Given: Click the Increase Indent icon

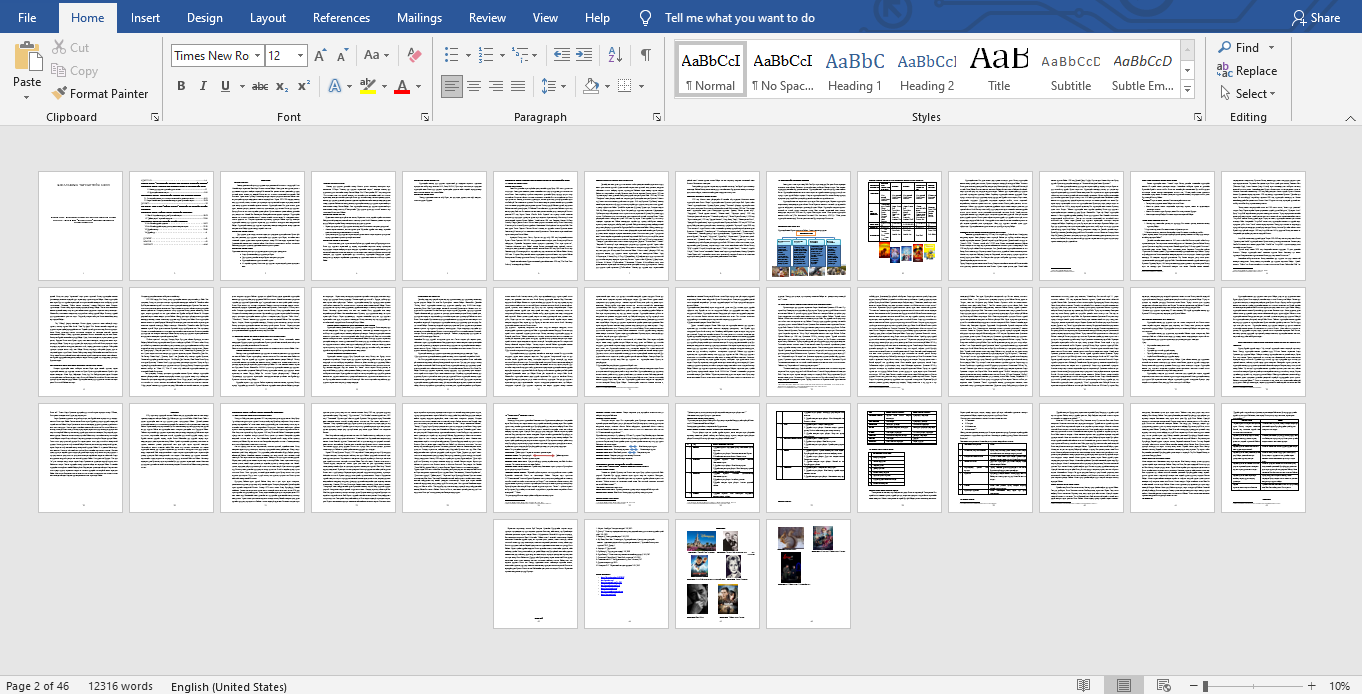Looking at the screenshot, I should (583, 55).
